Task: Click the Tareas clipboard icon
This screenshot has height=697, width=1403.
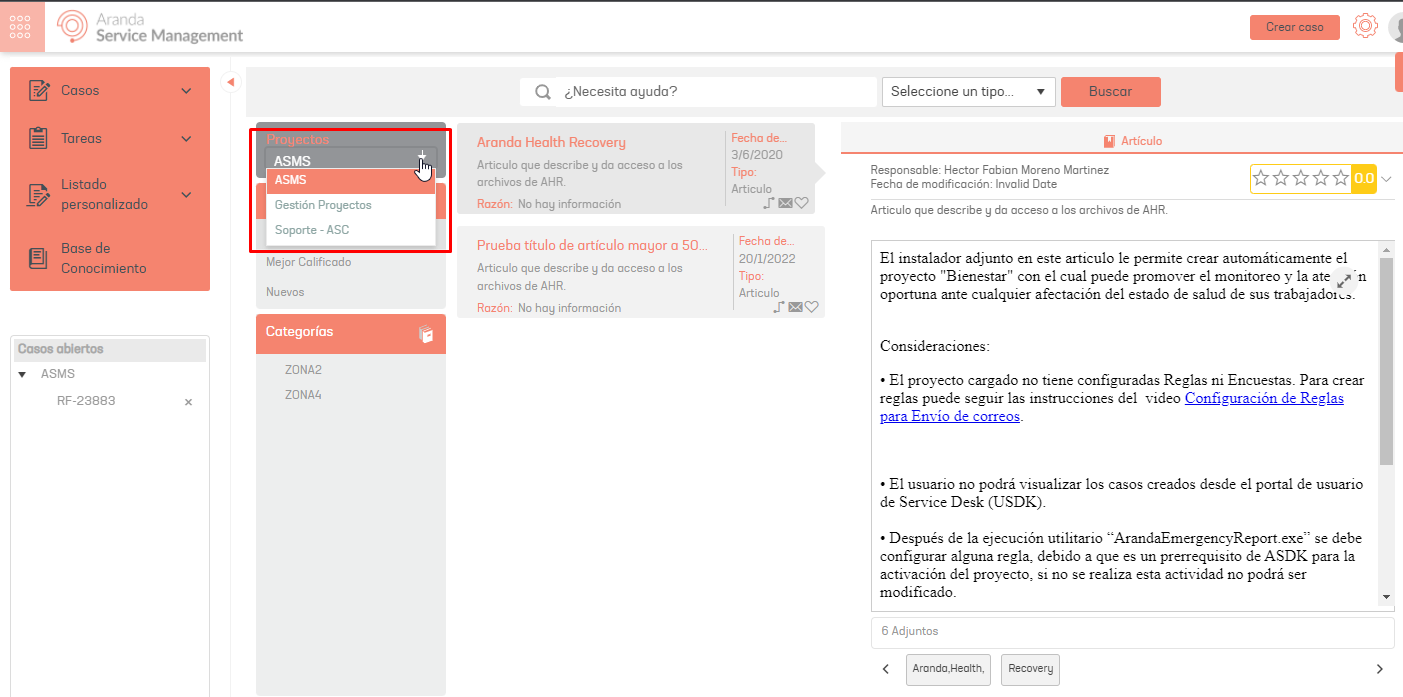Action: (x=39, y=138)
